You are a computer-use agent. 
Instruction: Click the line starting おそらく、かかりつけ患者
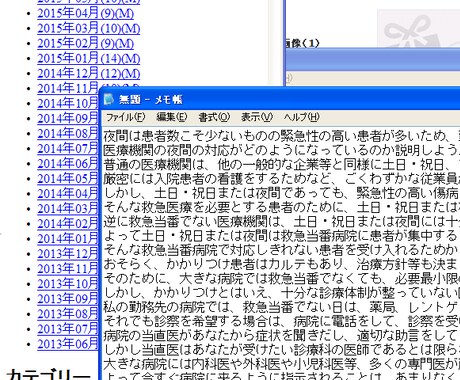point(281,264)
